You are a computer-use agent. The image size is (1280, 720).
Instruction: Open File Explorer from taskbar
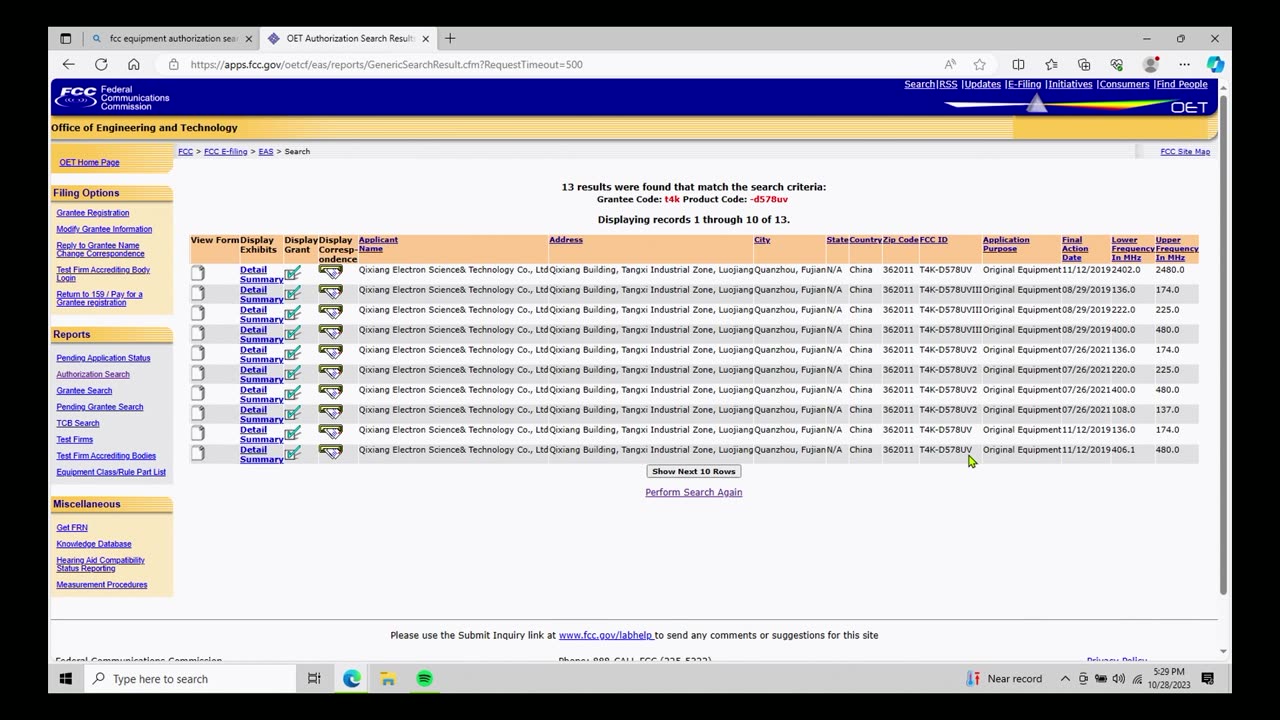[x=388, y=678]
